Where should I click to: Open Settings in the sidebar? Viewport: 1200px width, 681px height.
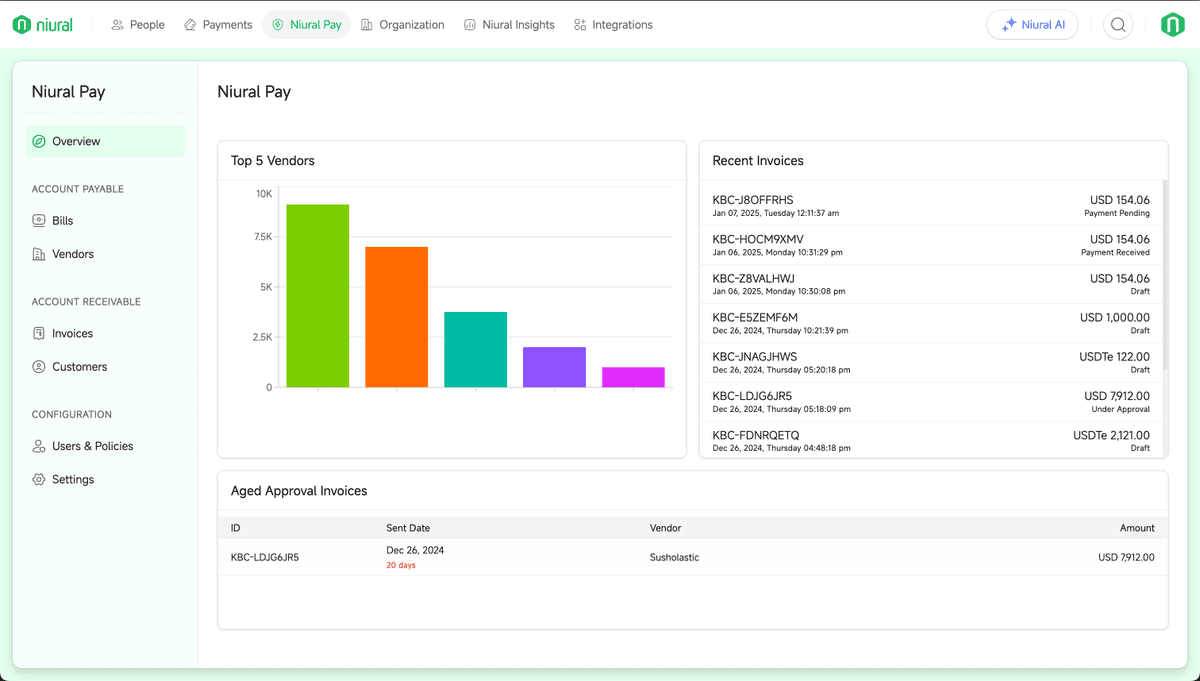click(x=106, y=480)
